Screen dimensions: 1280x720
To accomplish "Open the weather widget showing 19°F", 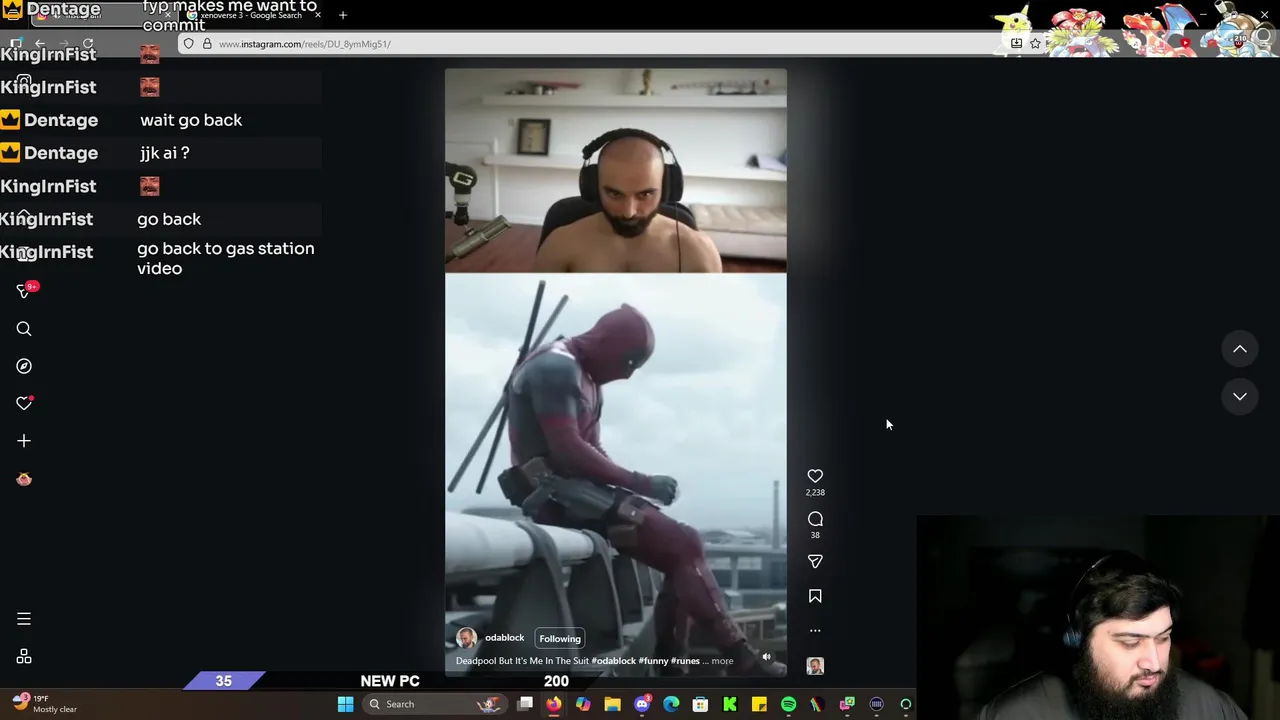I will [45, 703].
